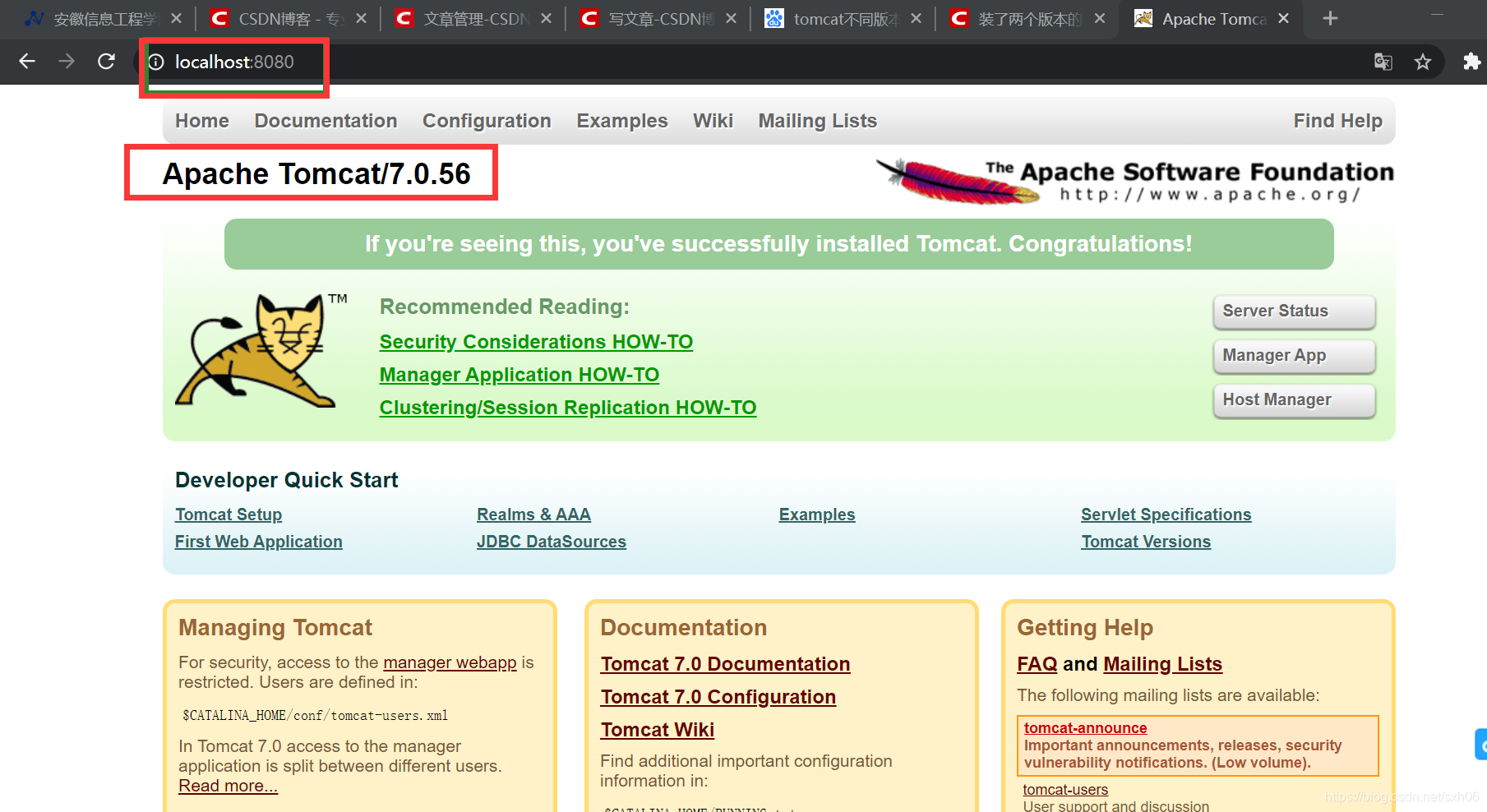1487x812 pixels.
Task: Open the tomcat-announce mailing list link
Action: pos(1085,728)
